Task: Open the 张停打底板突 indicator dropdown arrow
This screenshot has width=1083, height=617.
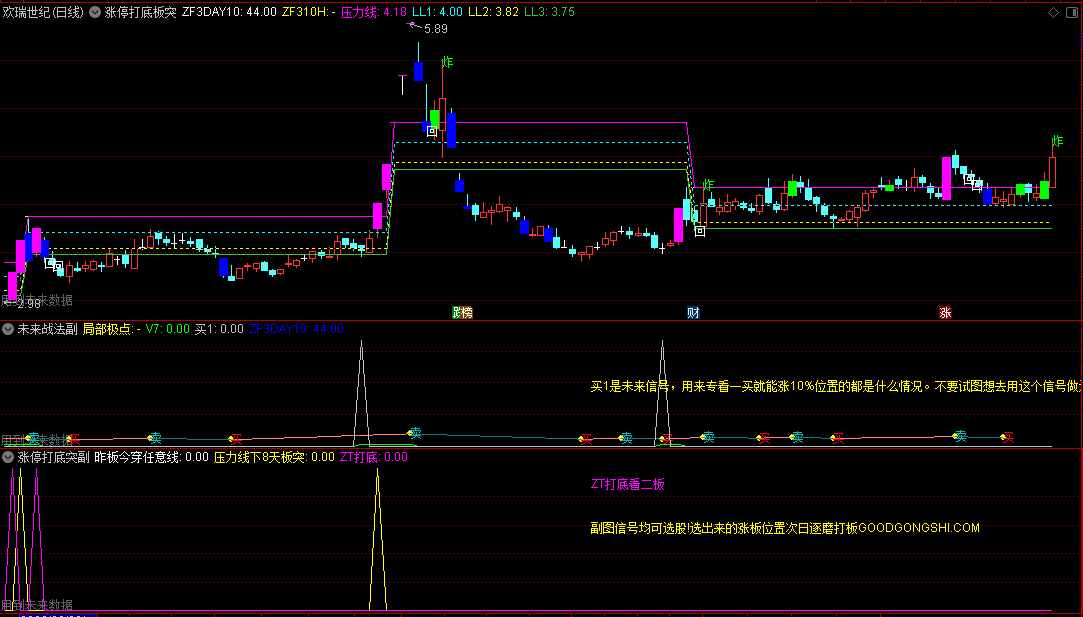Action: coord(95,12)
